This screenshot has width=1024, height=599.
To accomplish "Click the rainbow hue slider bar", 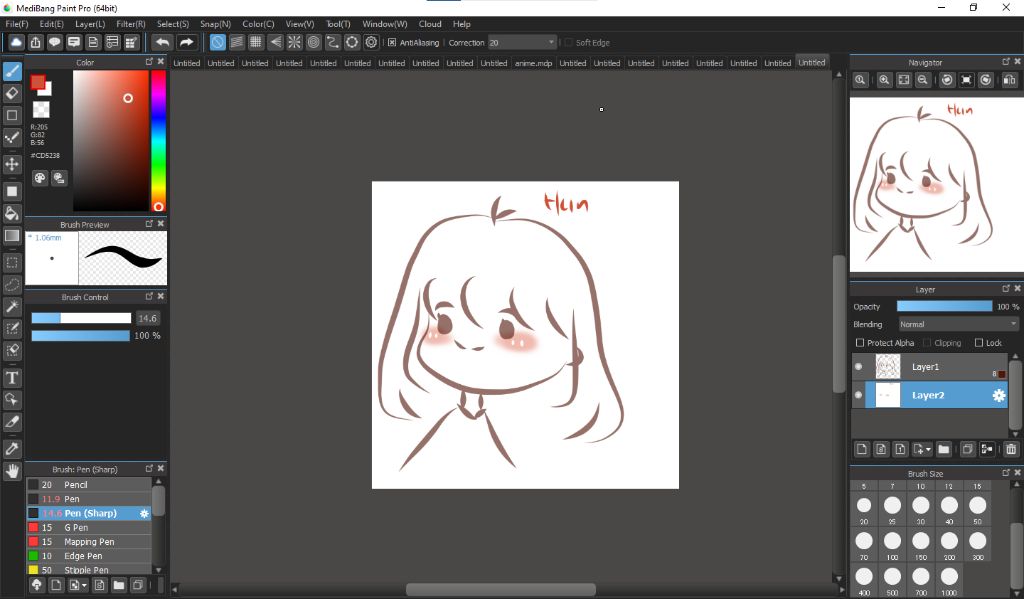I will [158, 140].
